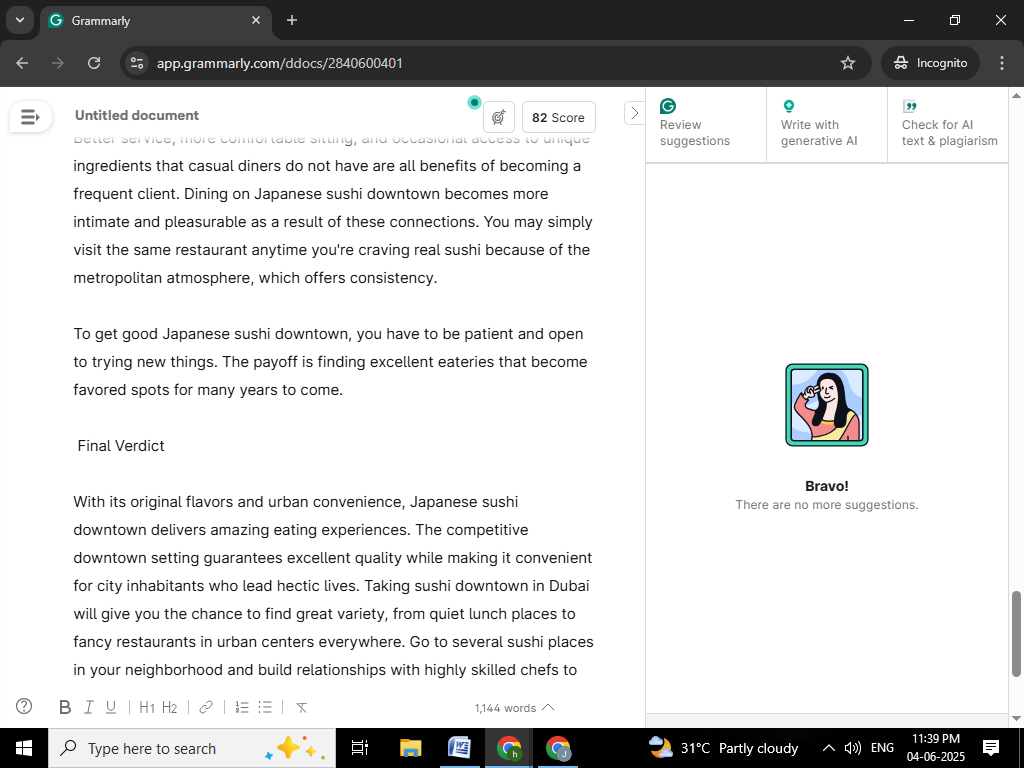Expand the 1,144 words counter

point(515,708)
